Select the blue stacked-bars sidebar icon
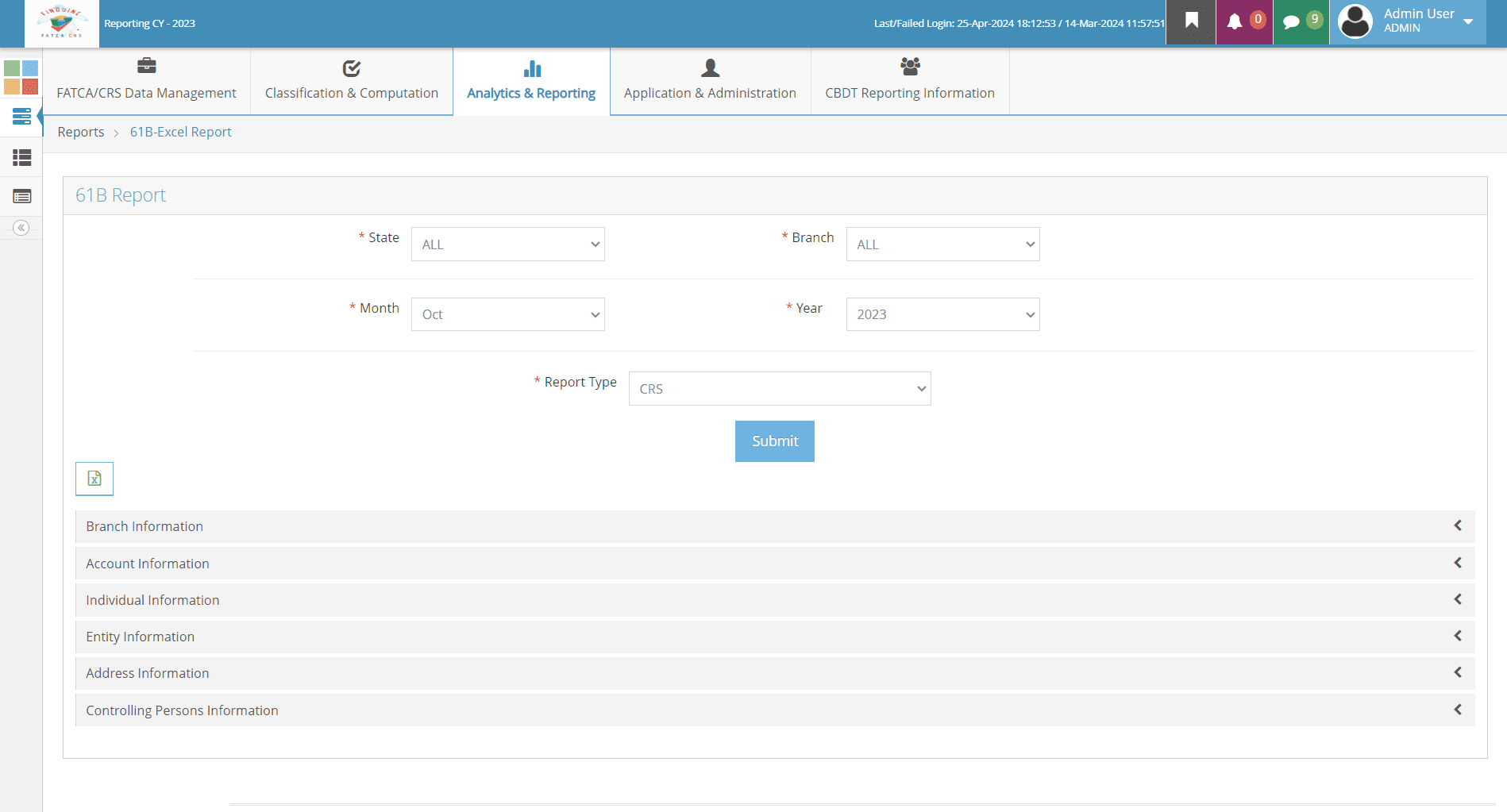 [22, 117]
